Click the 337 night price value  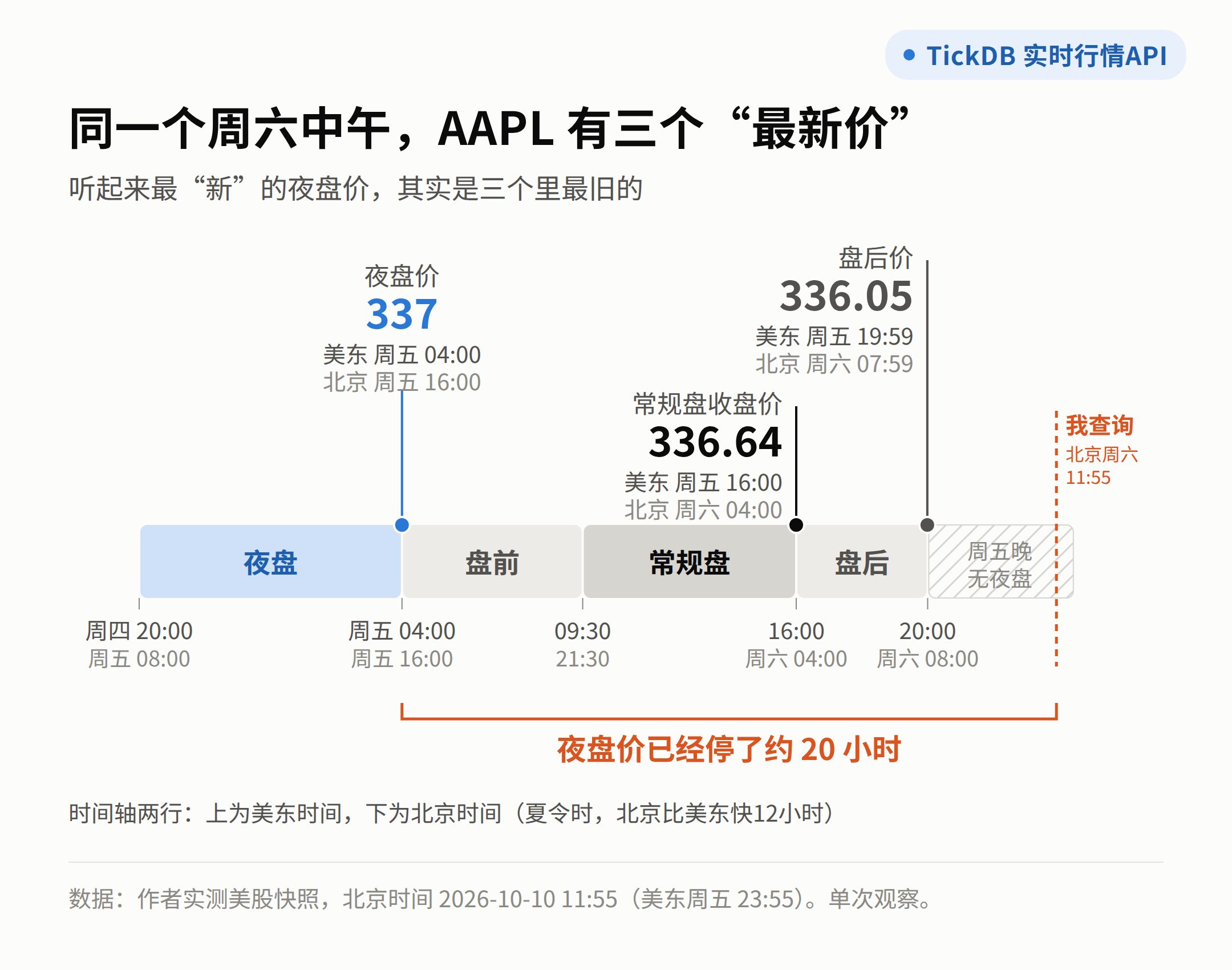[402, 314]
